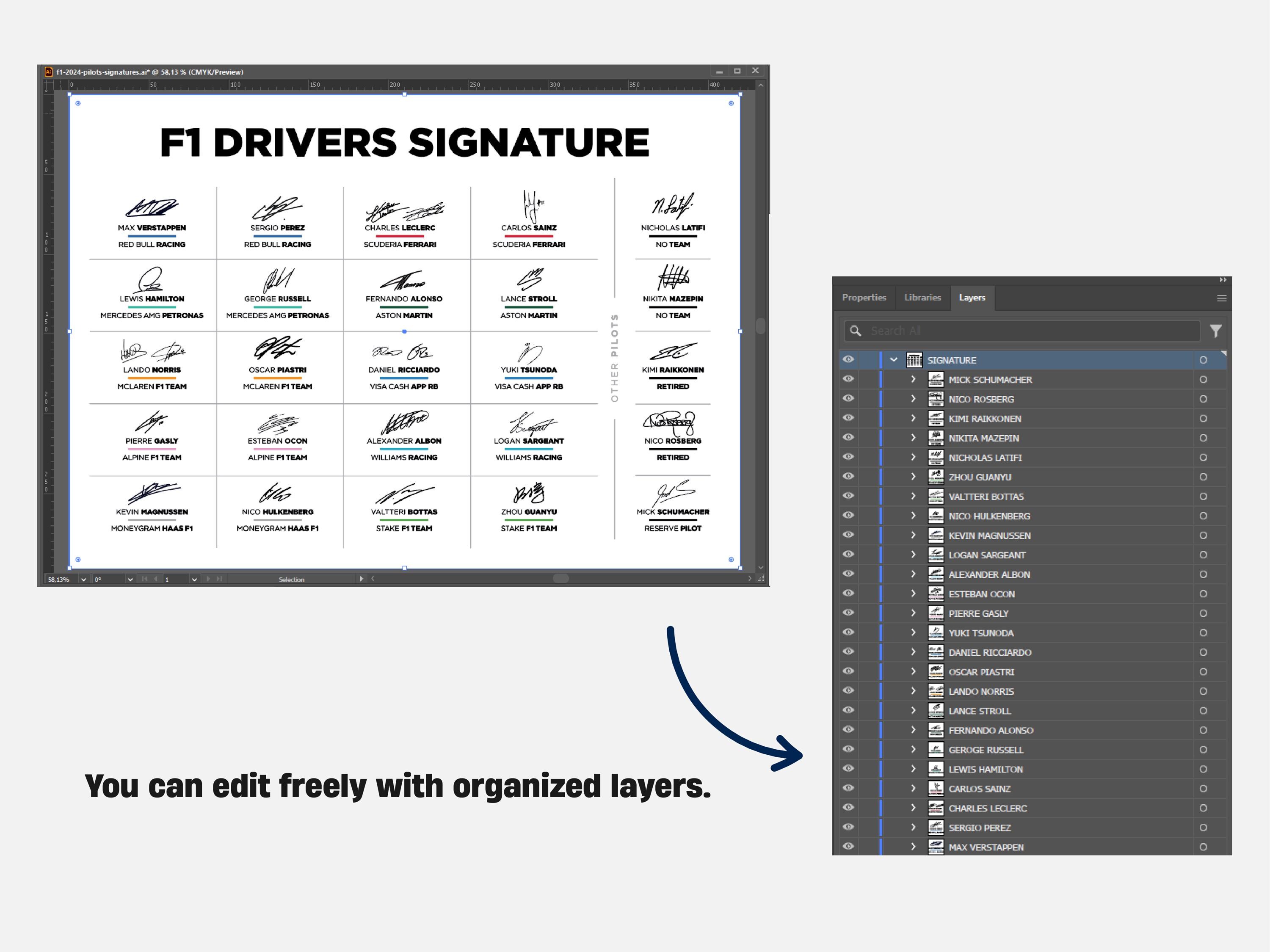This screenshot has height=952, width=1270.
Task: Collapse the panel using the double-arrow icon
Action: [x=1223, y=280]
